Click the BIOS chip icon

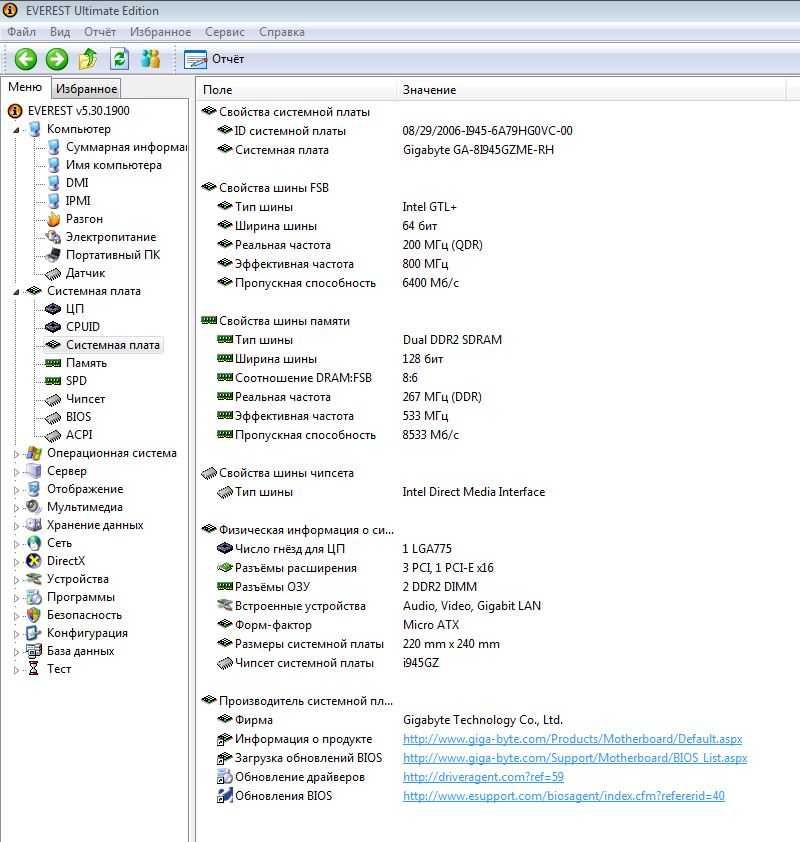[53, 417]
